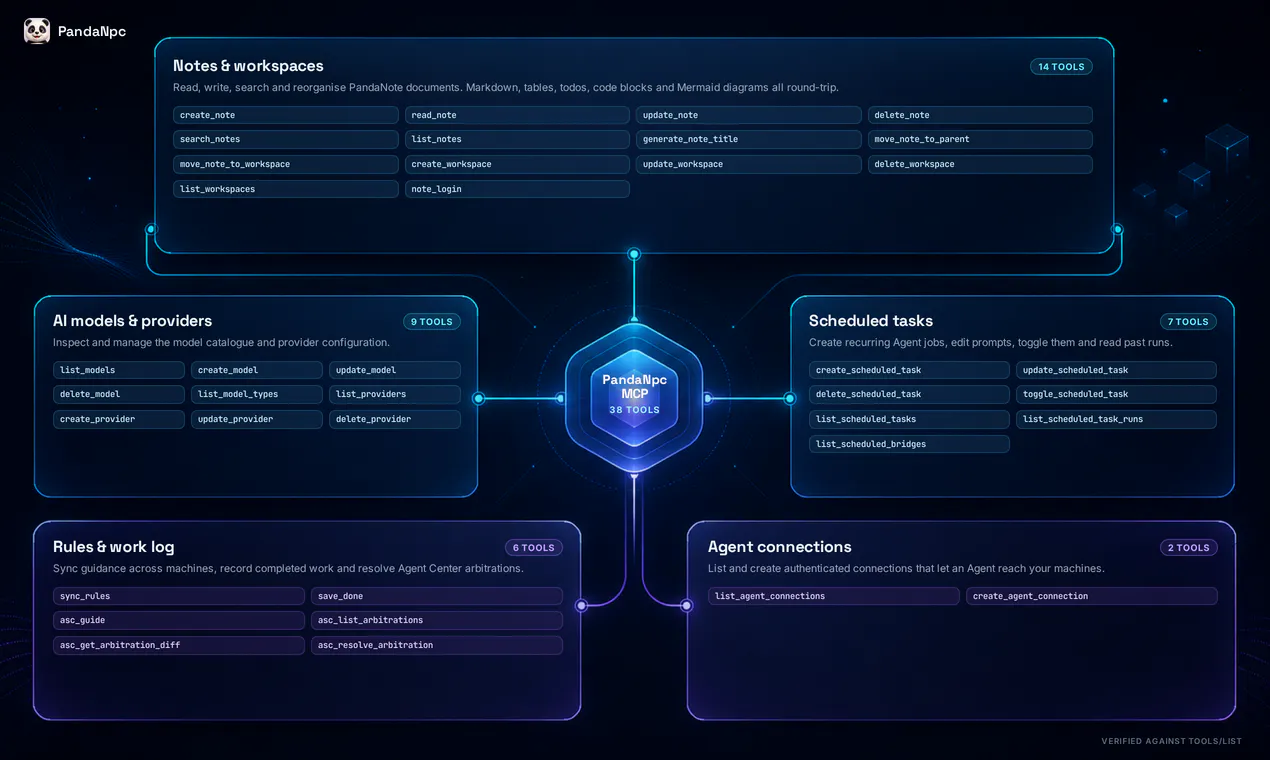Select generate_note_title chip

(748, 140)
